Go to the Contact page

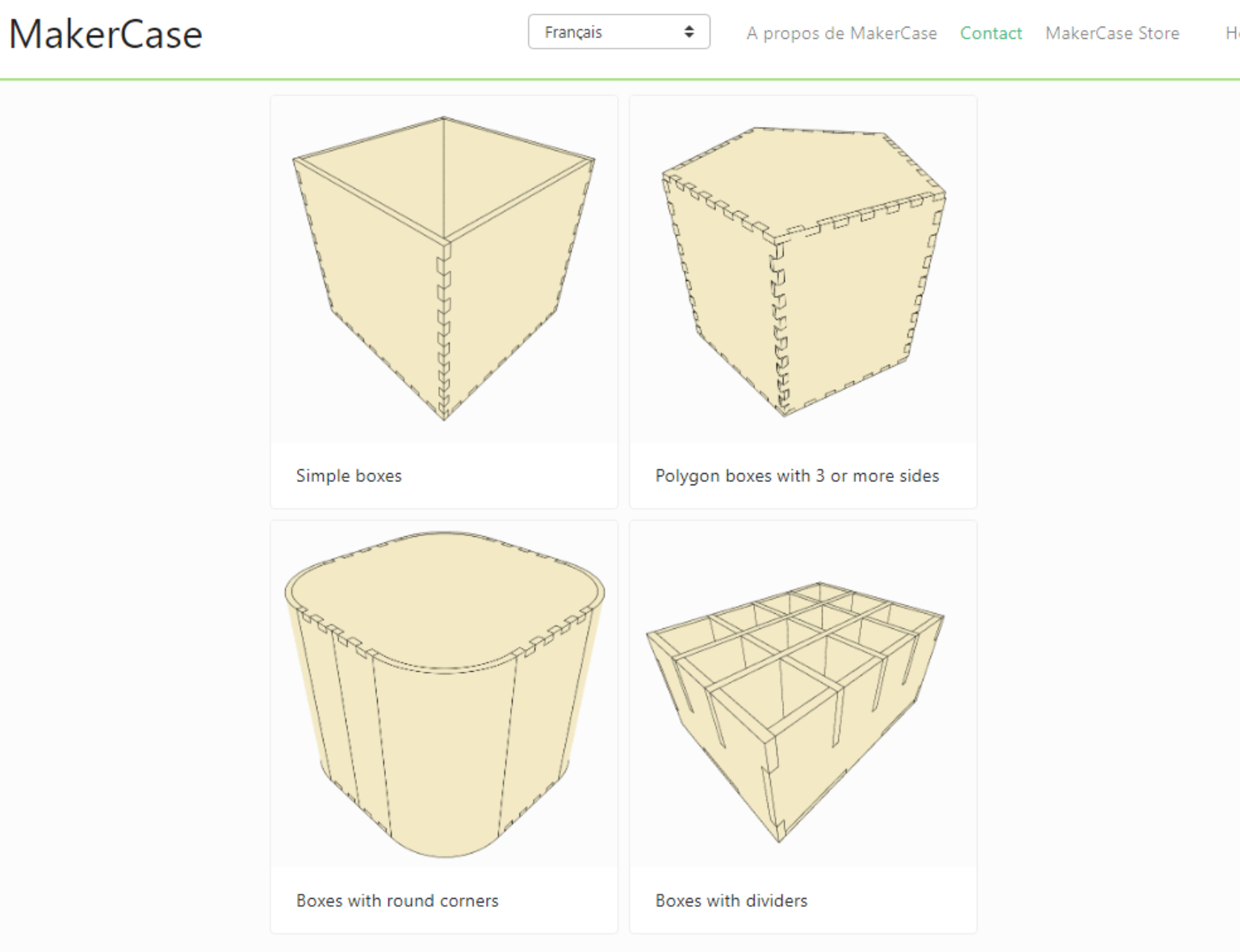(991, 33)
